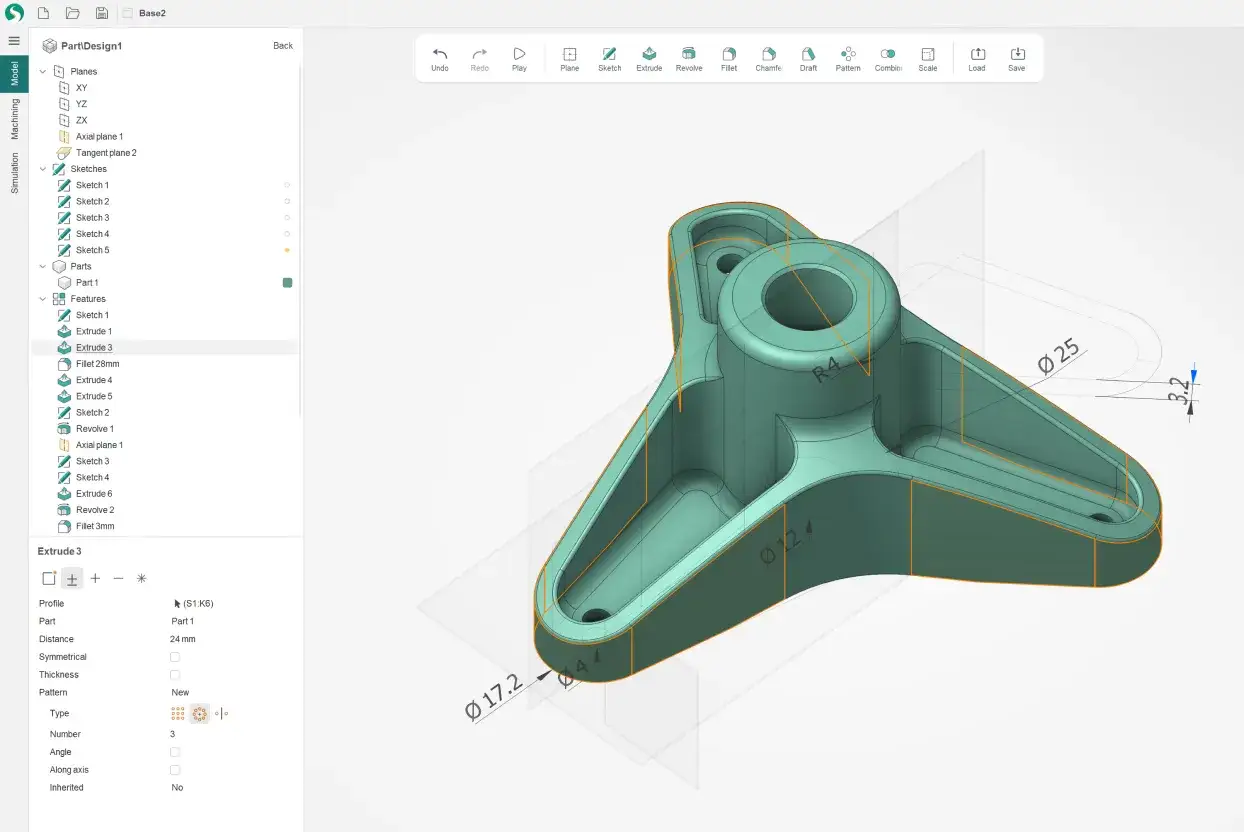Viewport: 1244px width, 832px height.
Task: Enable the Thickness checkbox
Action: (x=175, y=675)
